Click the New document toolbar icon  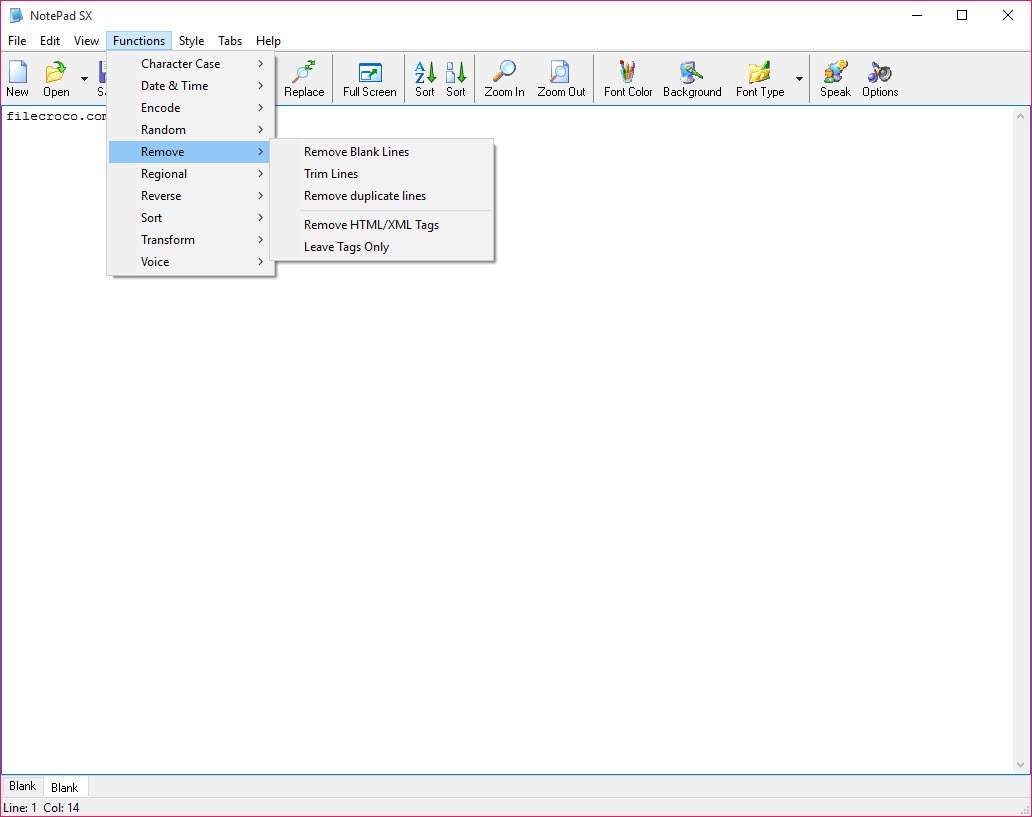click(x=17, y=78)
